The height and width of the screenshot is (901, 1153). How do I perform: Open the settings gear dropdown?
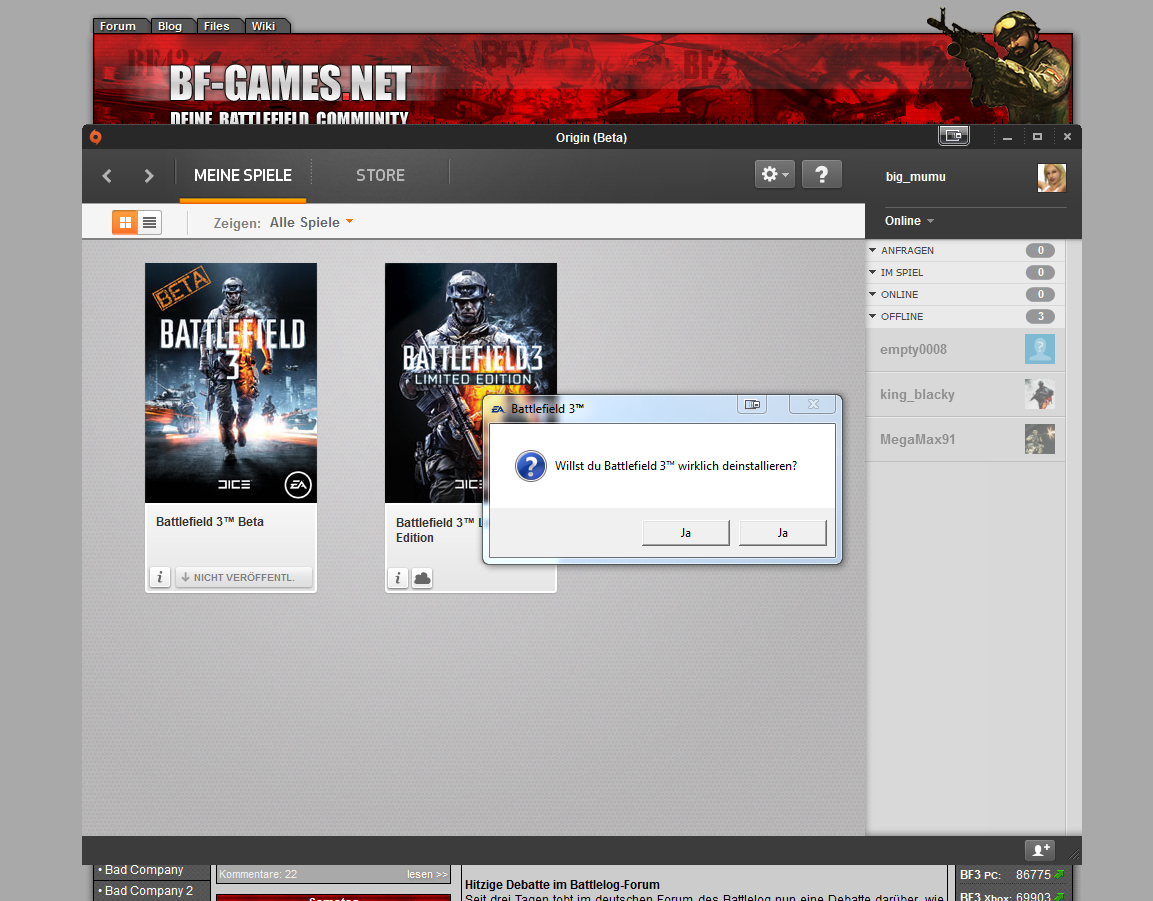pos(774,174)
